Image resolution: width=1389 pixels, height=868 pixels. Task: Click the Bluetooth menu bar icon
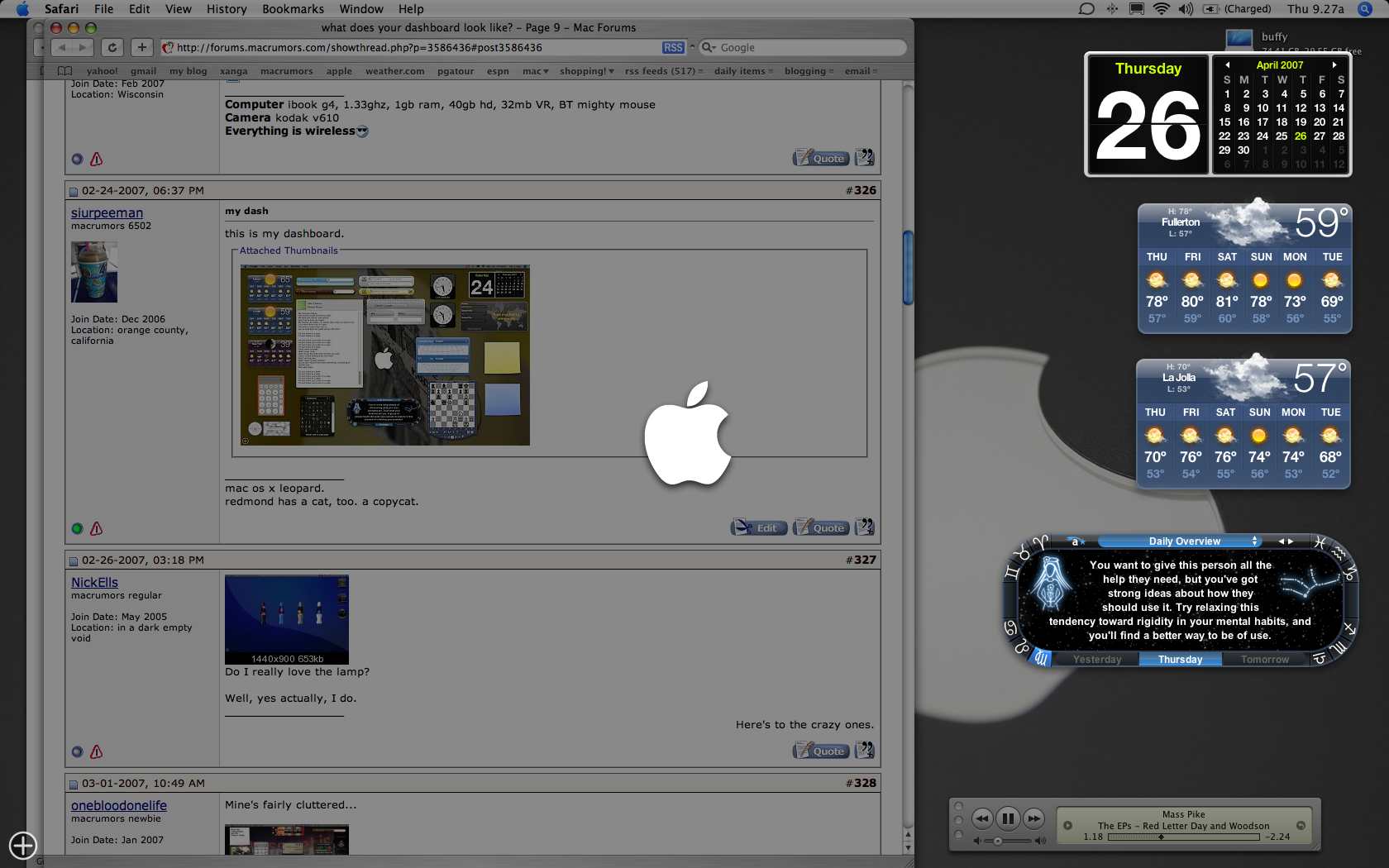click(1112, 9)
